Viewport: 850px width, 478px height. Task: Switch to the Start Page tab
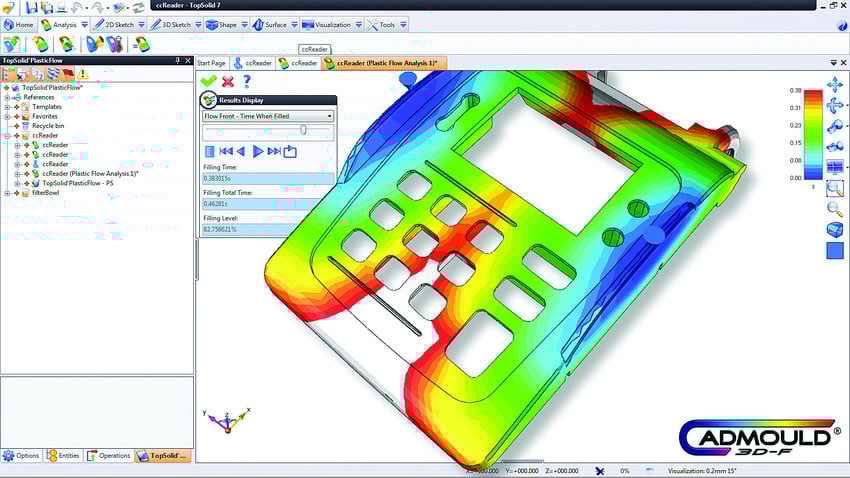211,63
